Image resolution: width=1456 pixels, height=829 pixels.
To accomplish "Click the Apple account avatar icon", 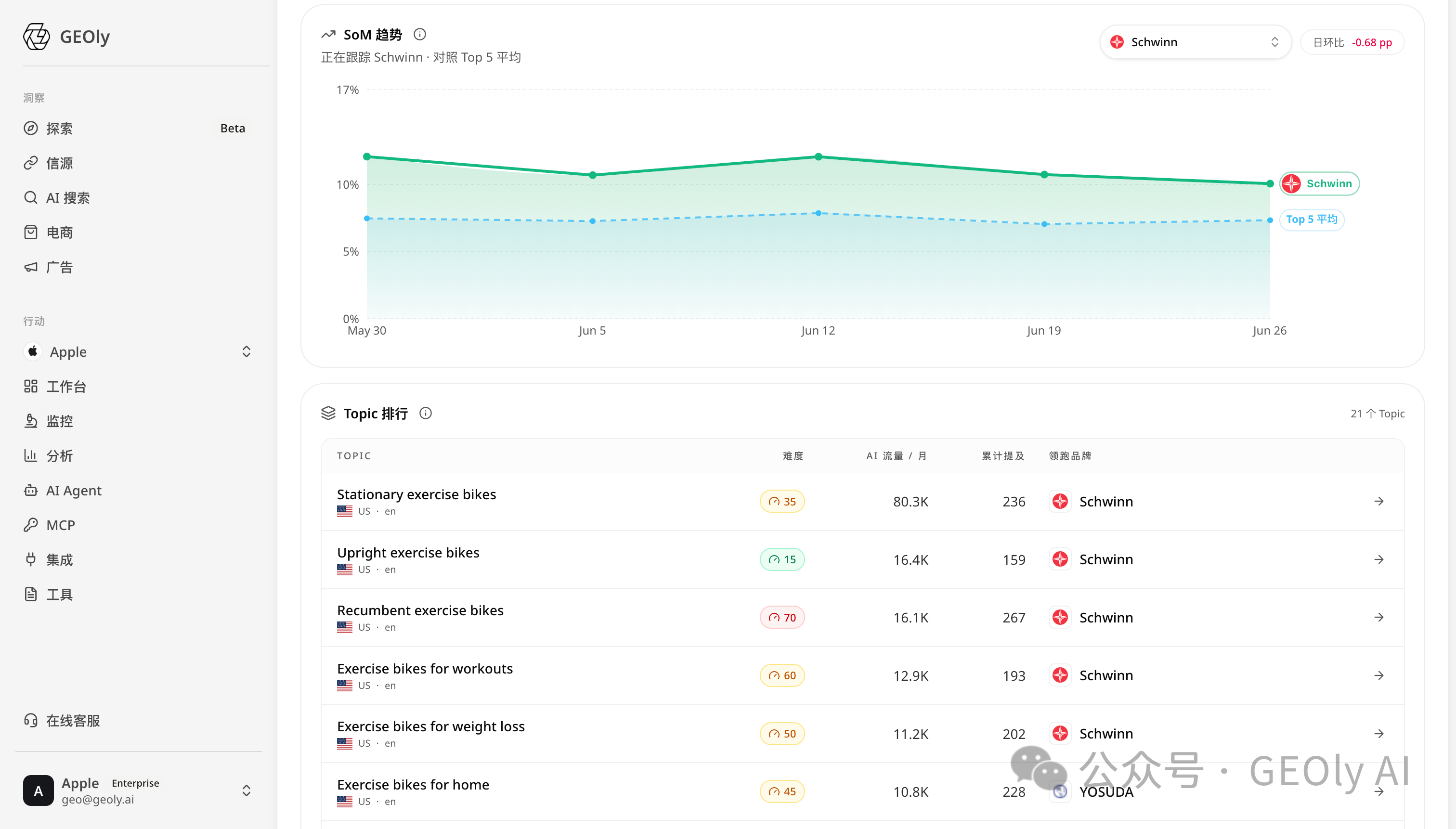I will [38, 790].
